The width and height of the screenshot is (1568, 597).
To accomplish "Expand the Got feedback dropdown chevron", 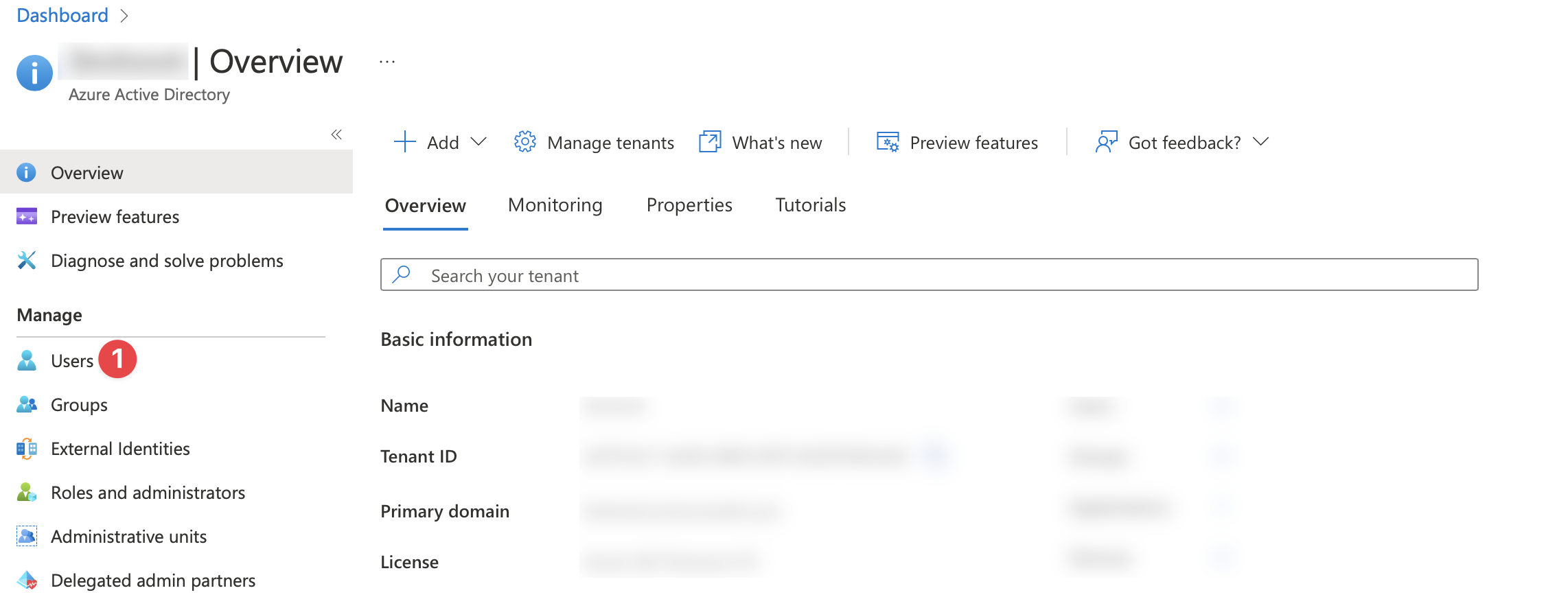I will (x=1260, y=142).
